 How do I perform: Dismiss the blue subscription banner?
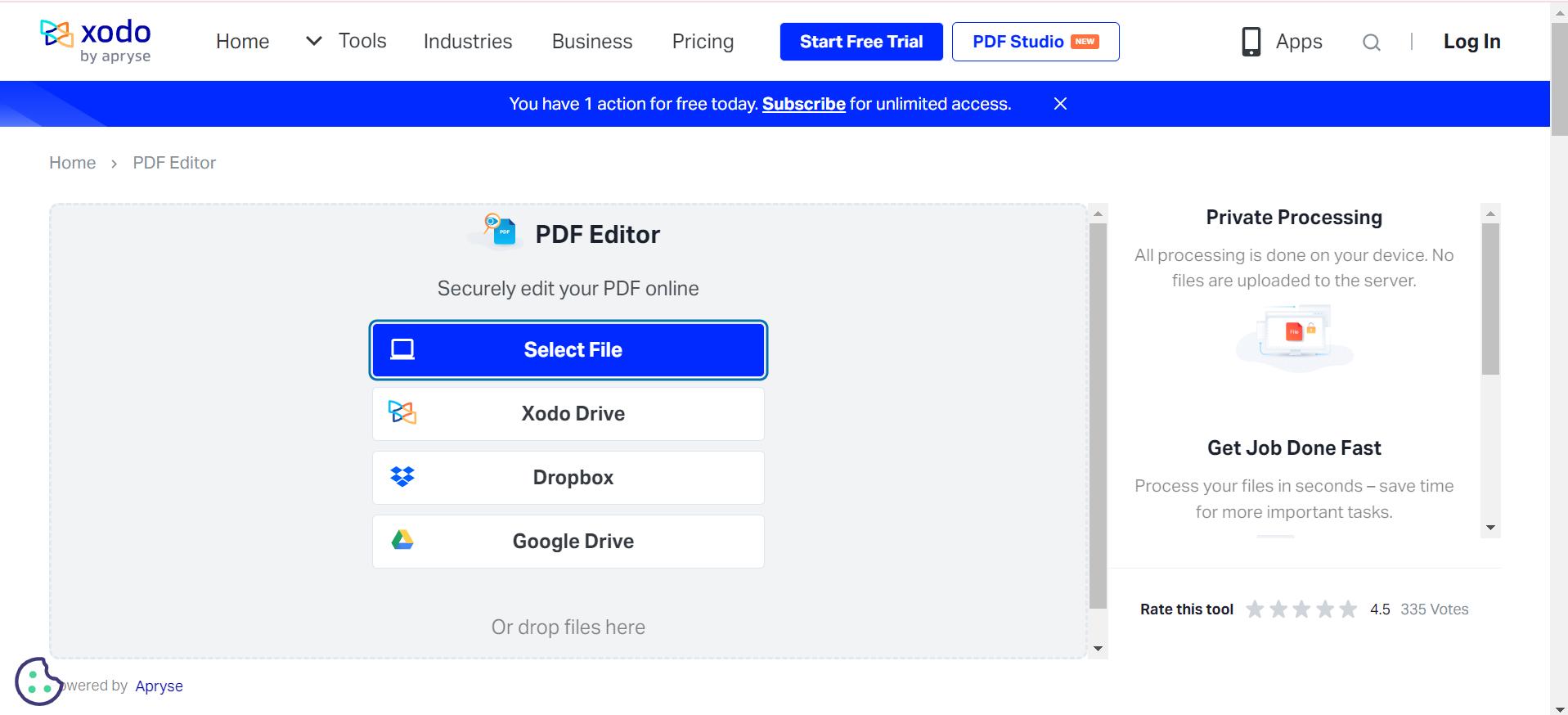1060,104
